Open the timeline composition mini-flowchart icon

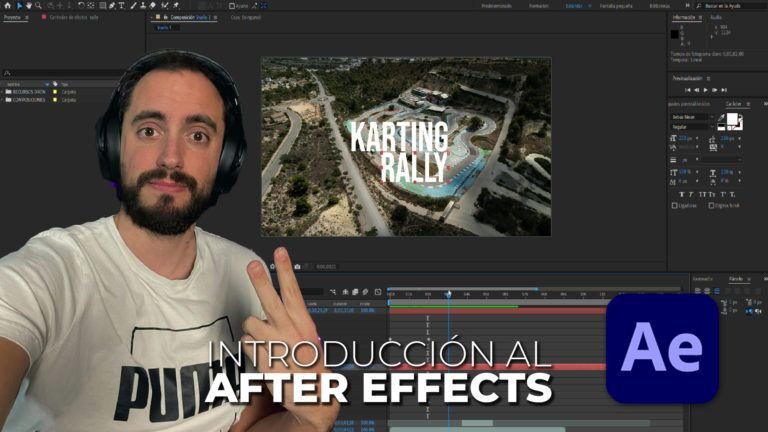[333, 292]
